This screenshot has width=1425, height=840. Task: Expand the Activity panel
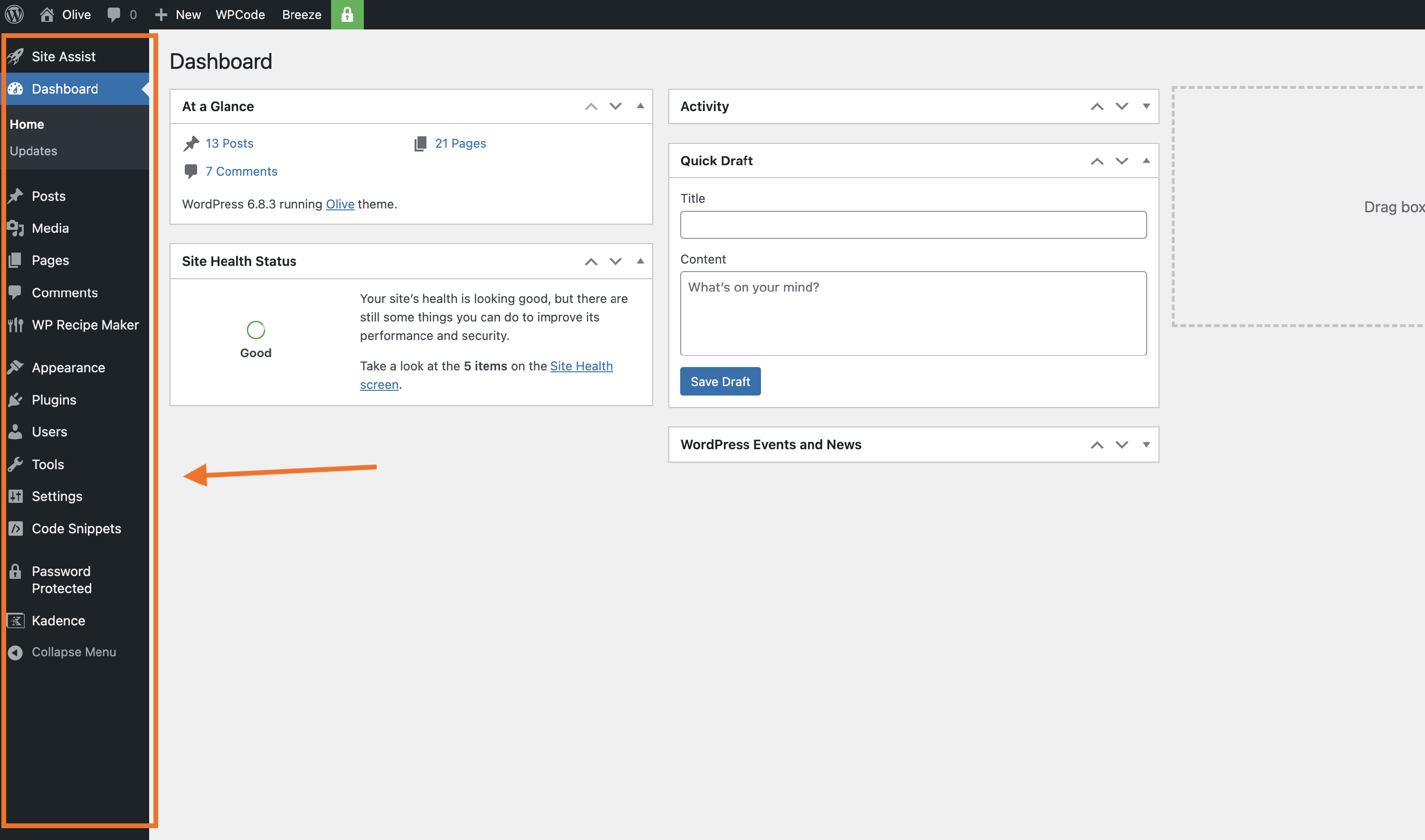[1146, 106]
